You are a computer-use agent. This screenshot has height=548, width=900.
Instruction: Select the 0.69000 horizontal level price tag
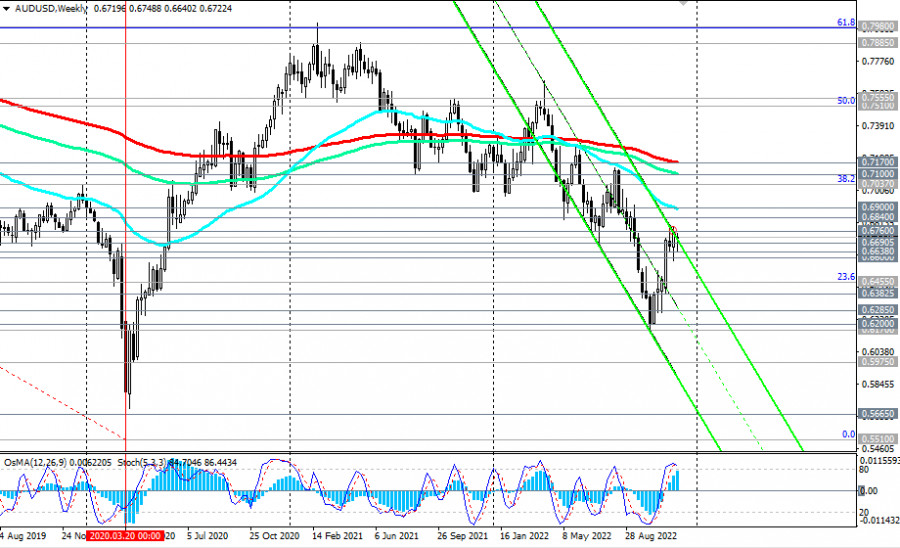coord(879,205)
